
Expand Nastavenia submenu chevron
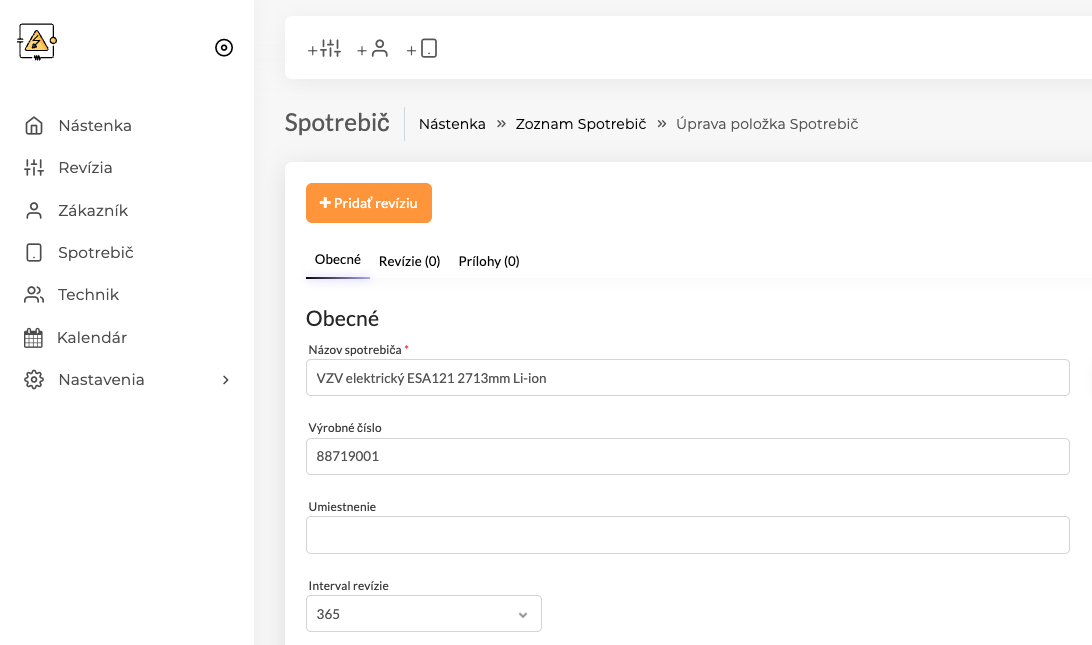226,380
